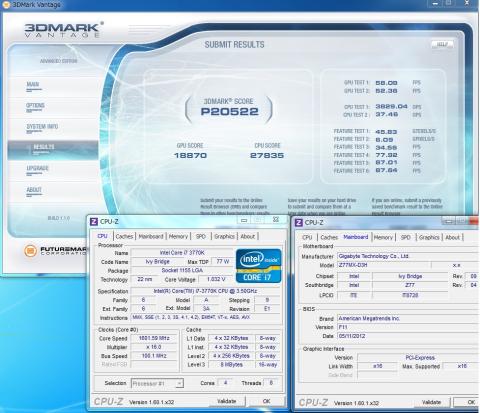Open the MAIN section in 3DMark sidebar

(33, 84)
